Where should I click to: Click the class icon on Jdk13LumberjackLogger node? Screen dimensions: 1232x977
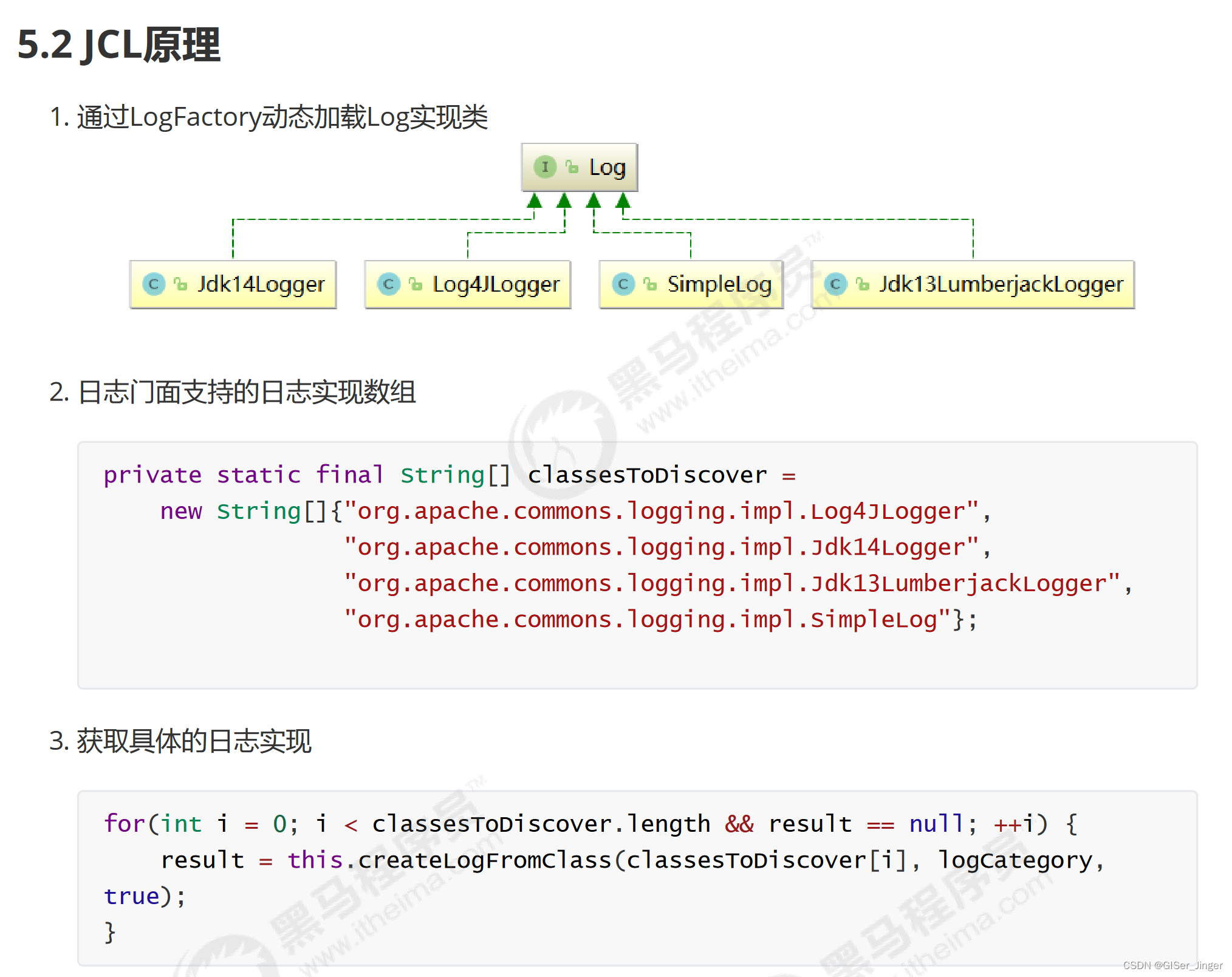pyautogui.click(x=835, y=284)
